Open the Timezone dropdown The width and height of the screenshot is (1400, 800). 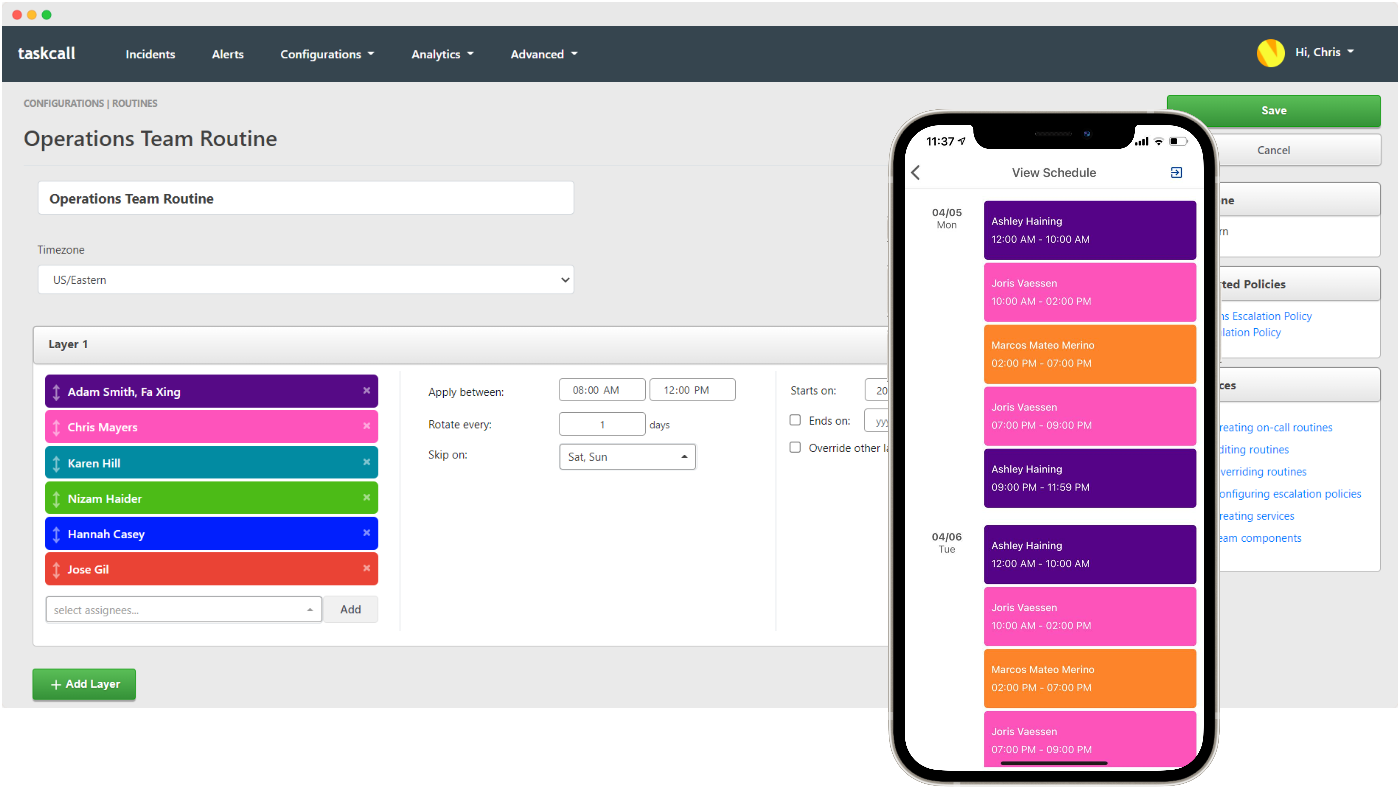coord(305,280)
